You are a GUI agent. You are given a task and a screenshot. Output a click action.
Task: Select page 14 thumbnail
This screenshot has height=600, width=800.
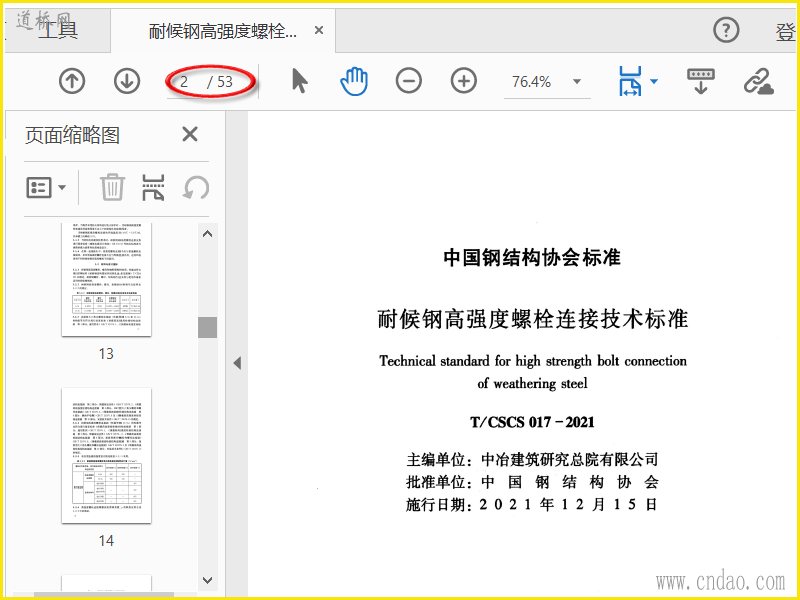pyautogui.click(x=106, y=456)
